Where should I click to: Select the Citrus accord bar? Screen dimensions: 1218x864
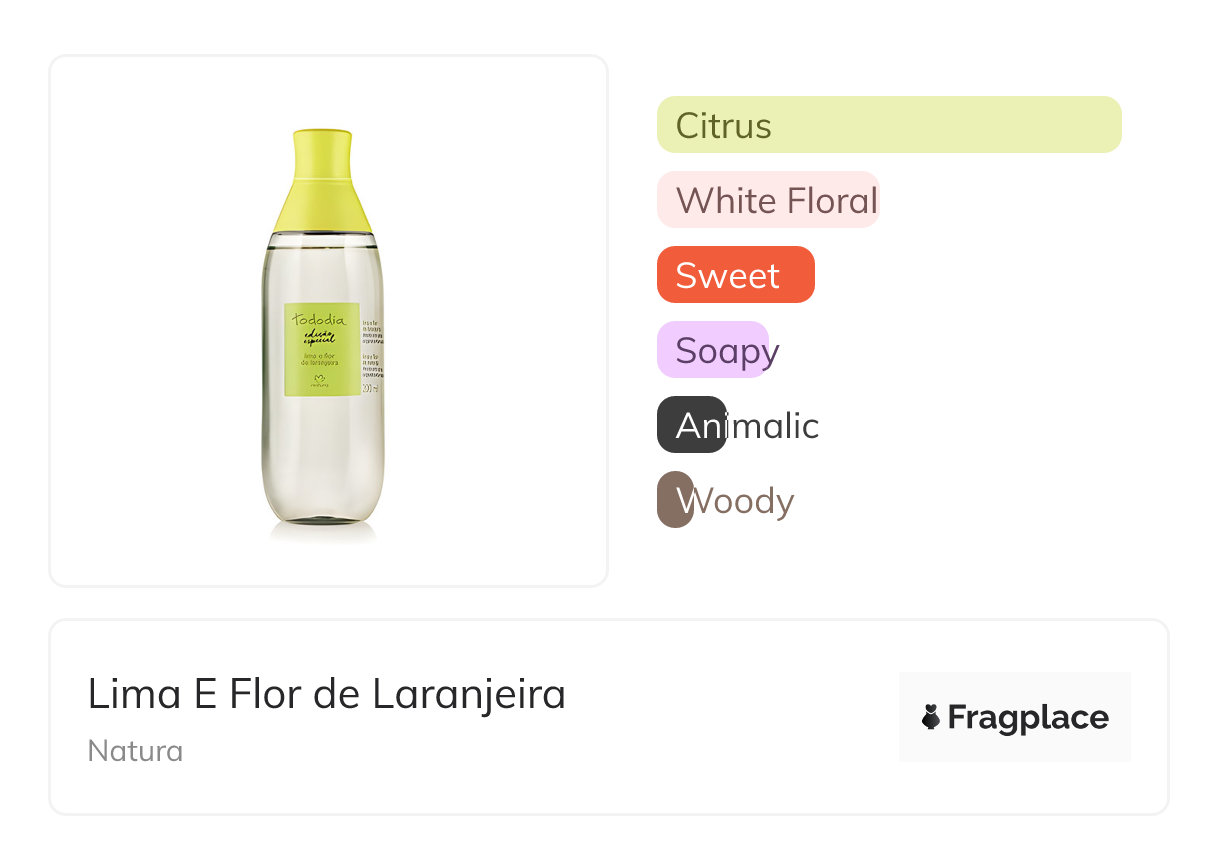click(x=889, y=125)
